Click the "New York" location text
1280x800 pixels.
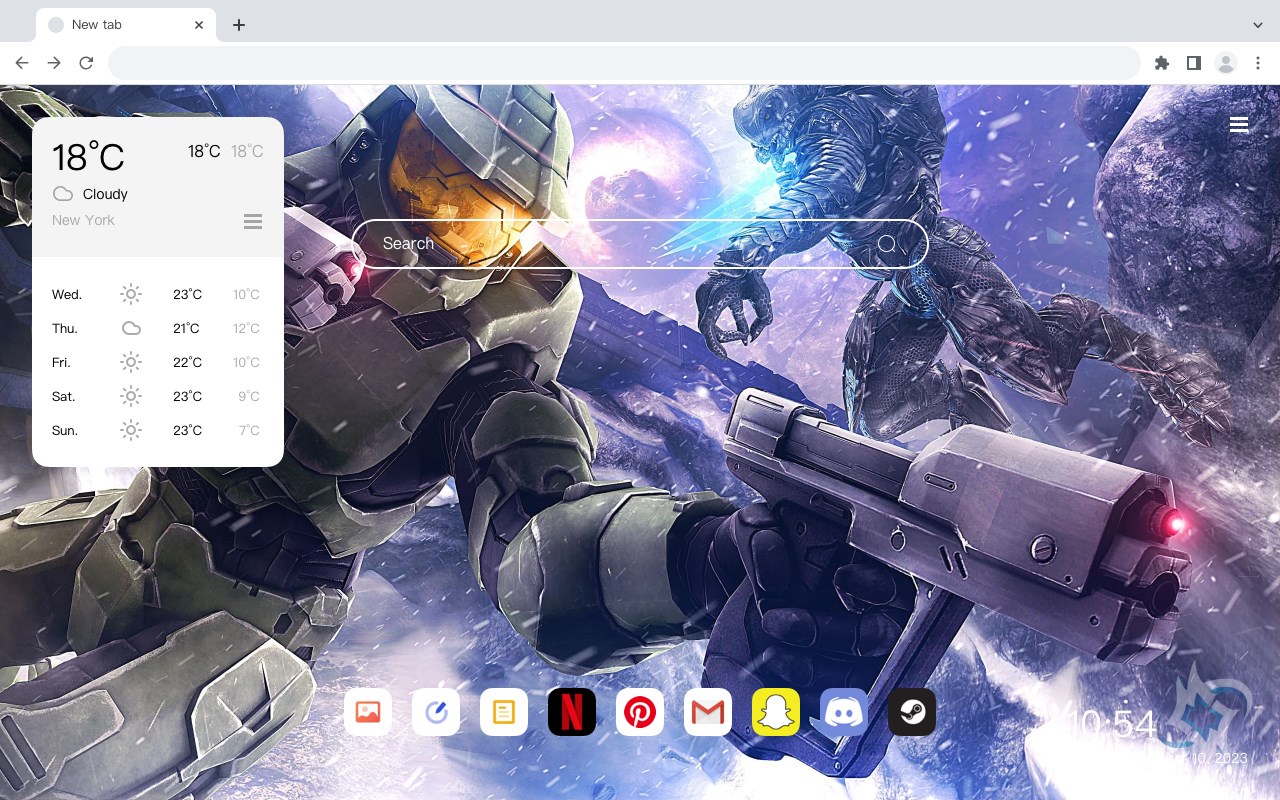pos(83,220)
